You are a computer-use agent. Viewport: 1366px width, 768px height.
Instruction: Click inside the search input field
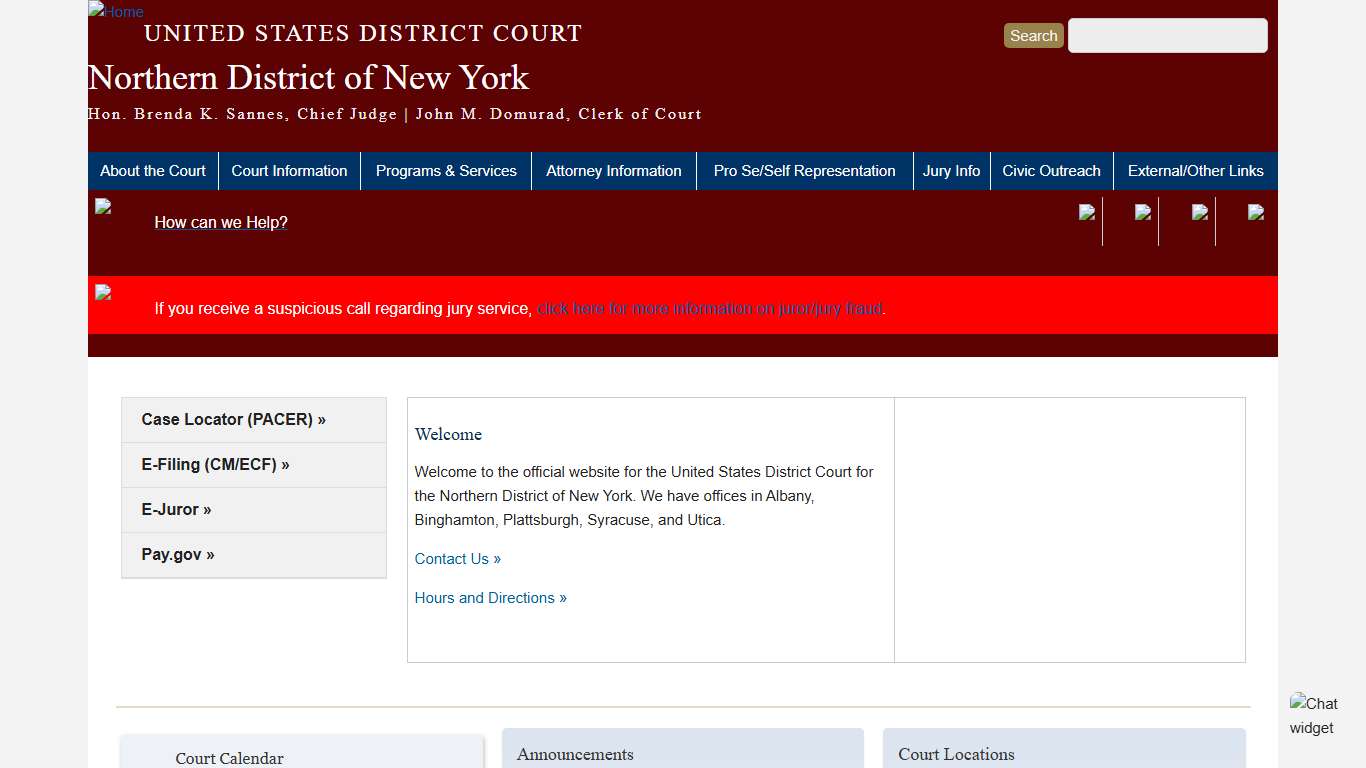tap(1166, 35)
